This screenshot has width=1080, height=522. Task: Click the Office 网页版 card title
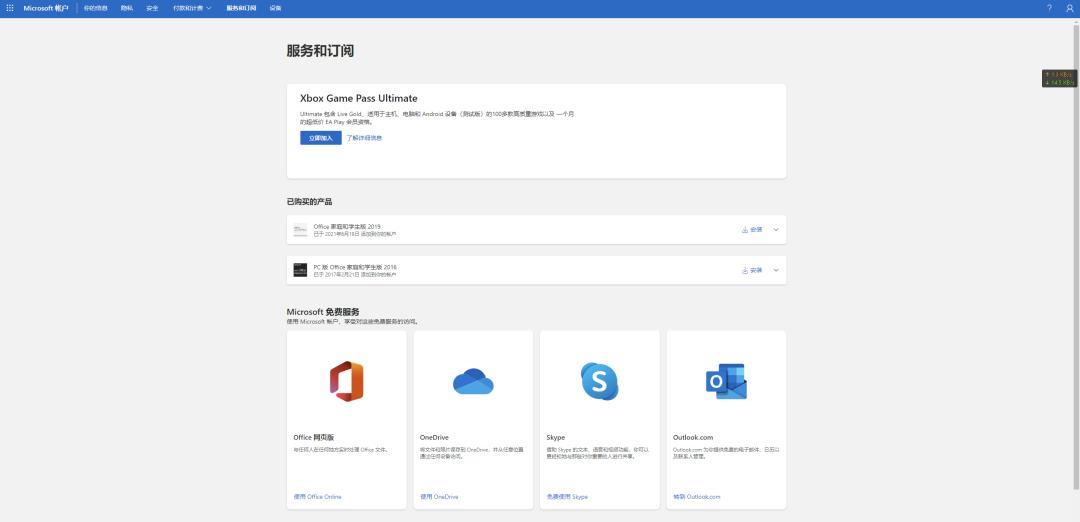coord(314,437)
